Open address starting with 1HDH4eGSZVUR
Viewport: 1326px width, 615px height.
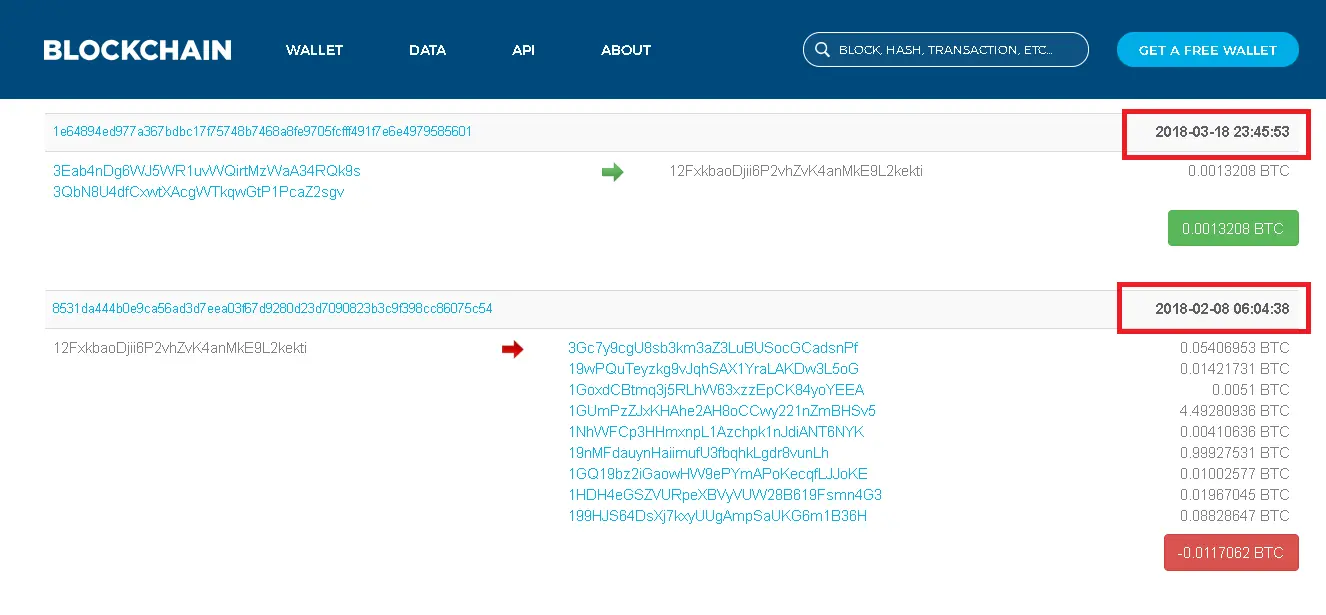[x=725, y=495]
